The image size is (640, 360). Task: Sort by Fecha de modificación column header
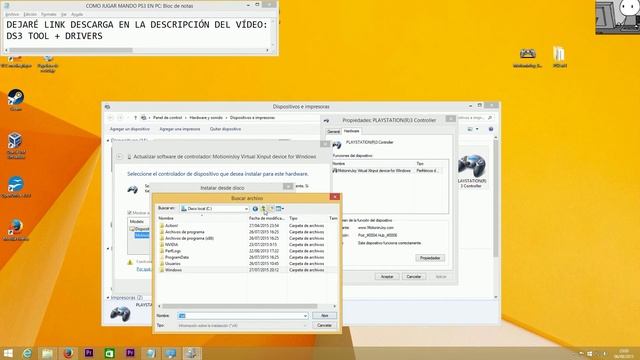[x=267, y=218]
